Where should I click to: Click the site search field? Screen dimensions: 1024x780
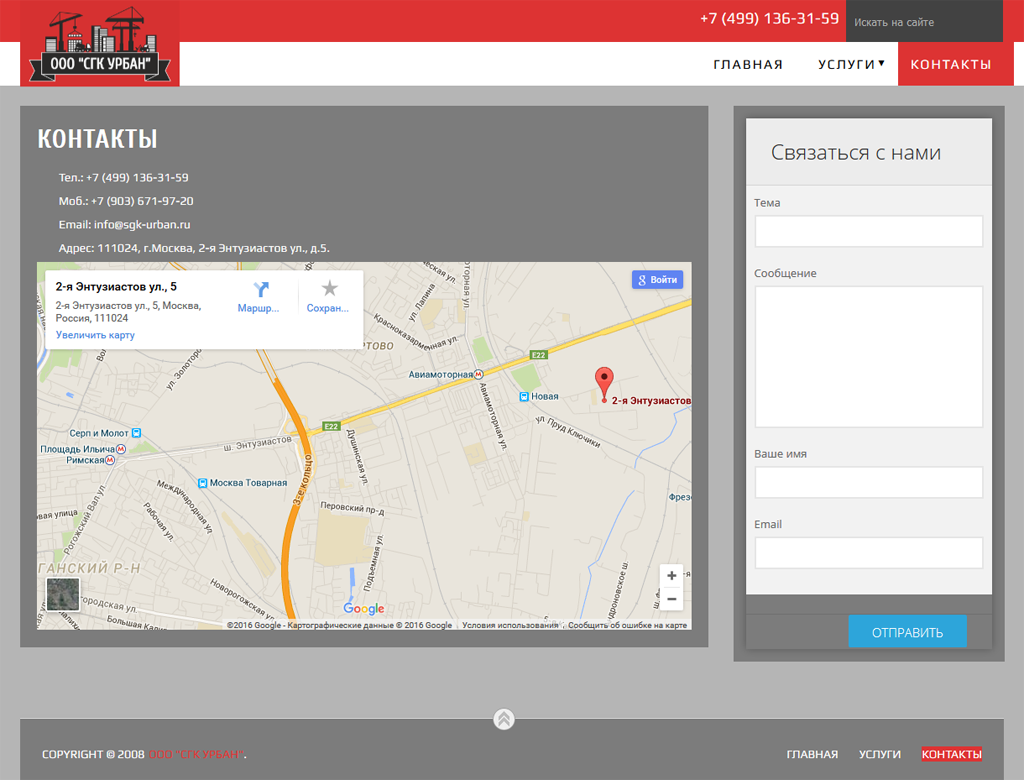(x=924, y=22)
